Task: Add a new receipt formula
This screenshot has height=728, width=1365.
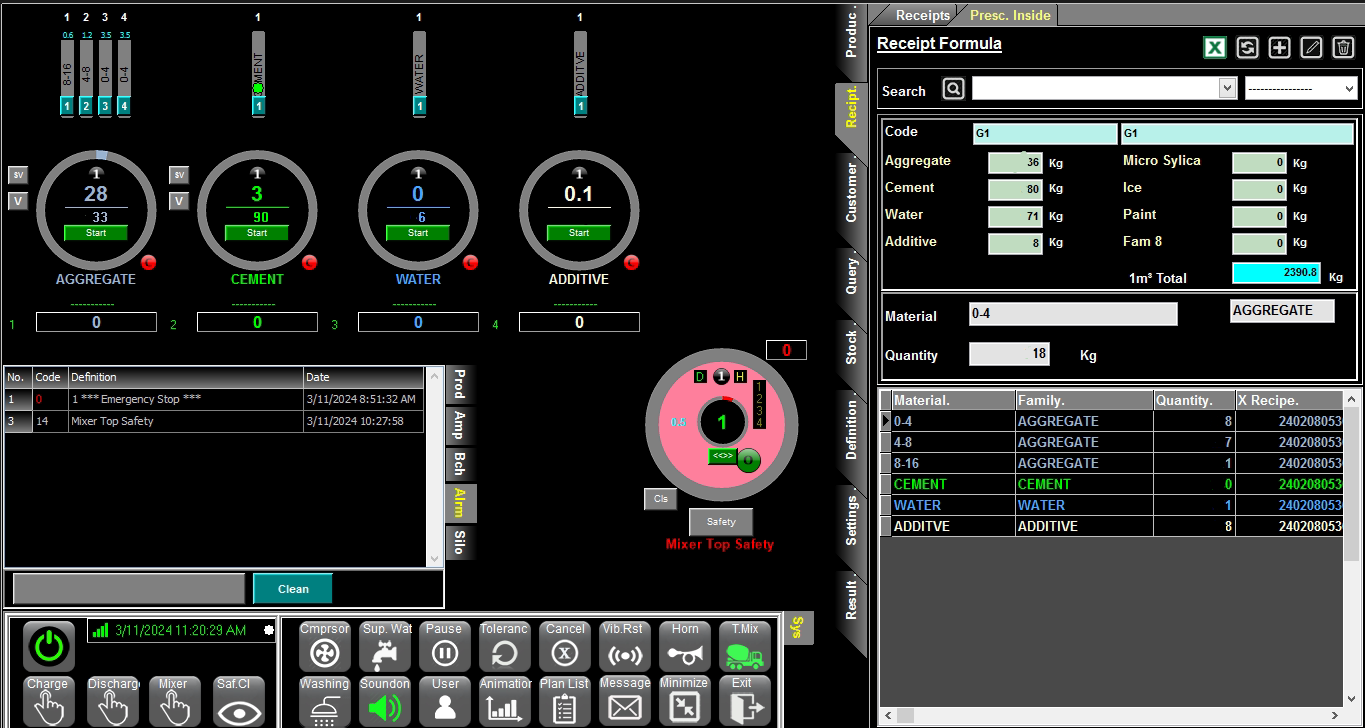Action: pos(1279,47)
